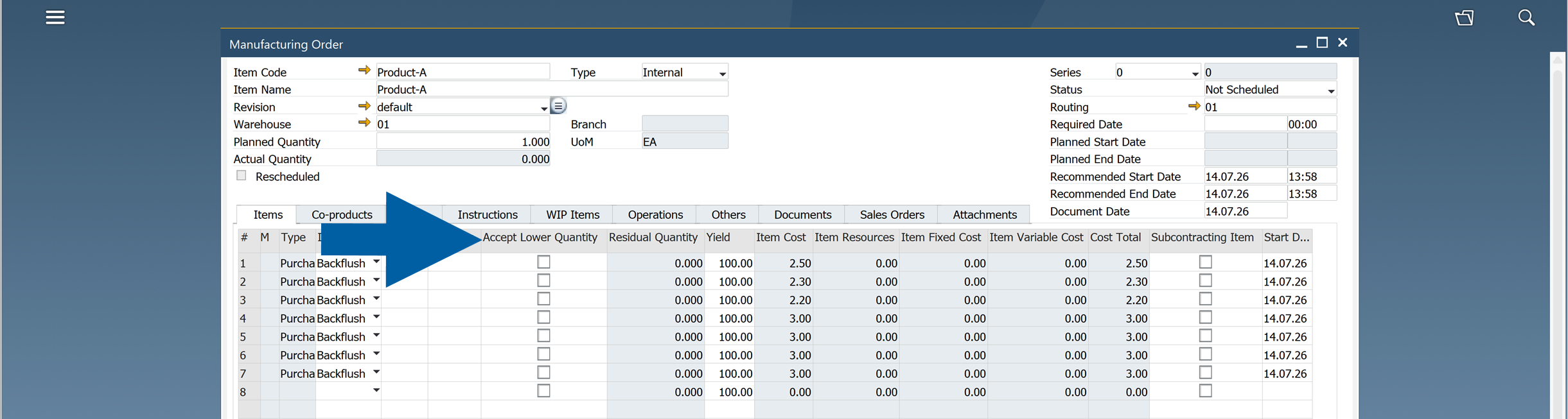Open the Status dropdown Not Scheduled
Image resolution: width=1568 pixels, height=419 pixels.
pos(1331,90)
